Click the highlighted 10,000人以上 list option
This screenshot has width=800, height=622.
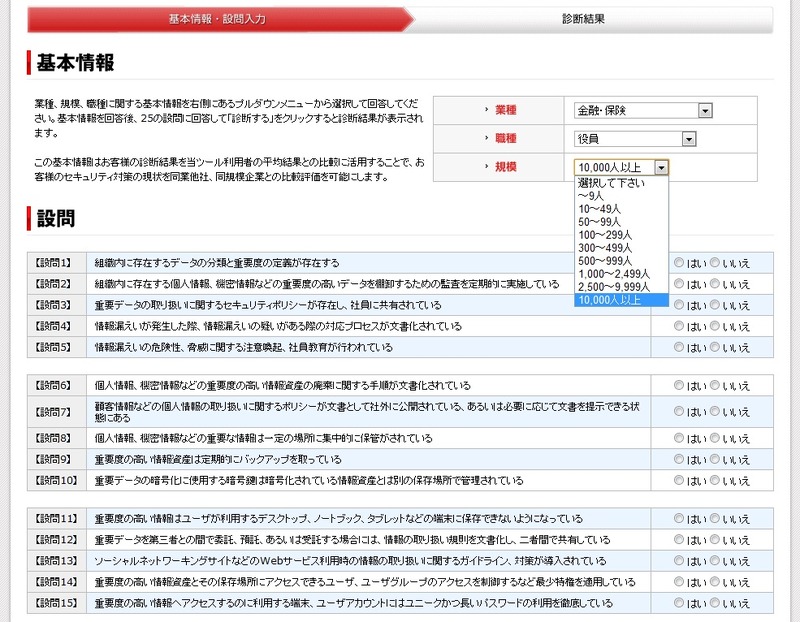coord(610,300)
